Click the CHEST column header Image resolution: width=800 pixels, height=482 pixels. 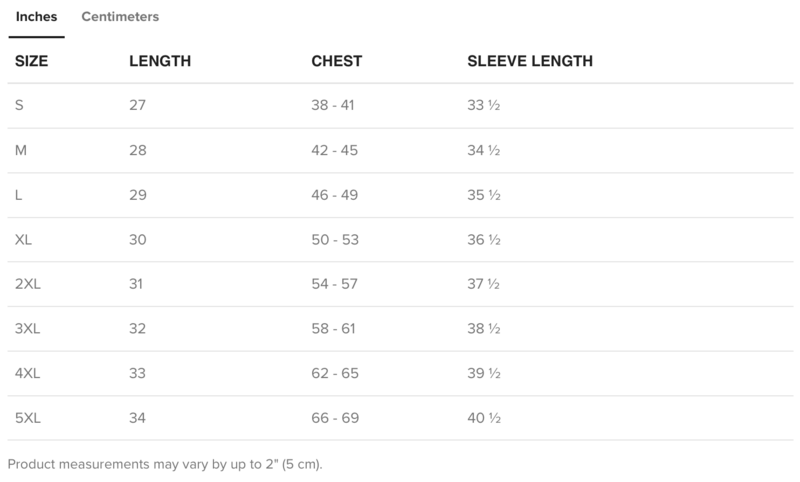pos(337,61)
